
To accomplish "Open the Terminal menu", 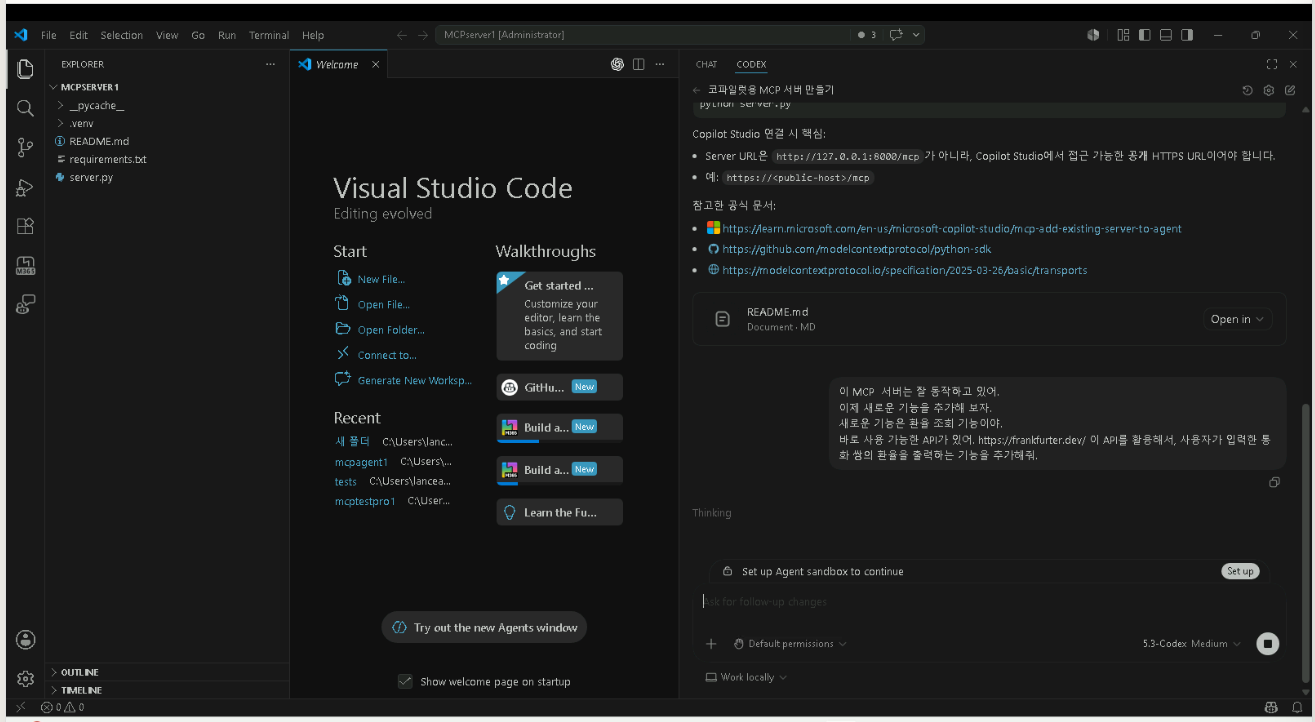I will (269, 35).
